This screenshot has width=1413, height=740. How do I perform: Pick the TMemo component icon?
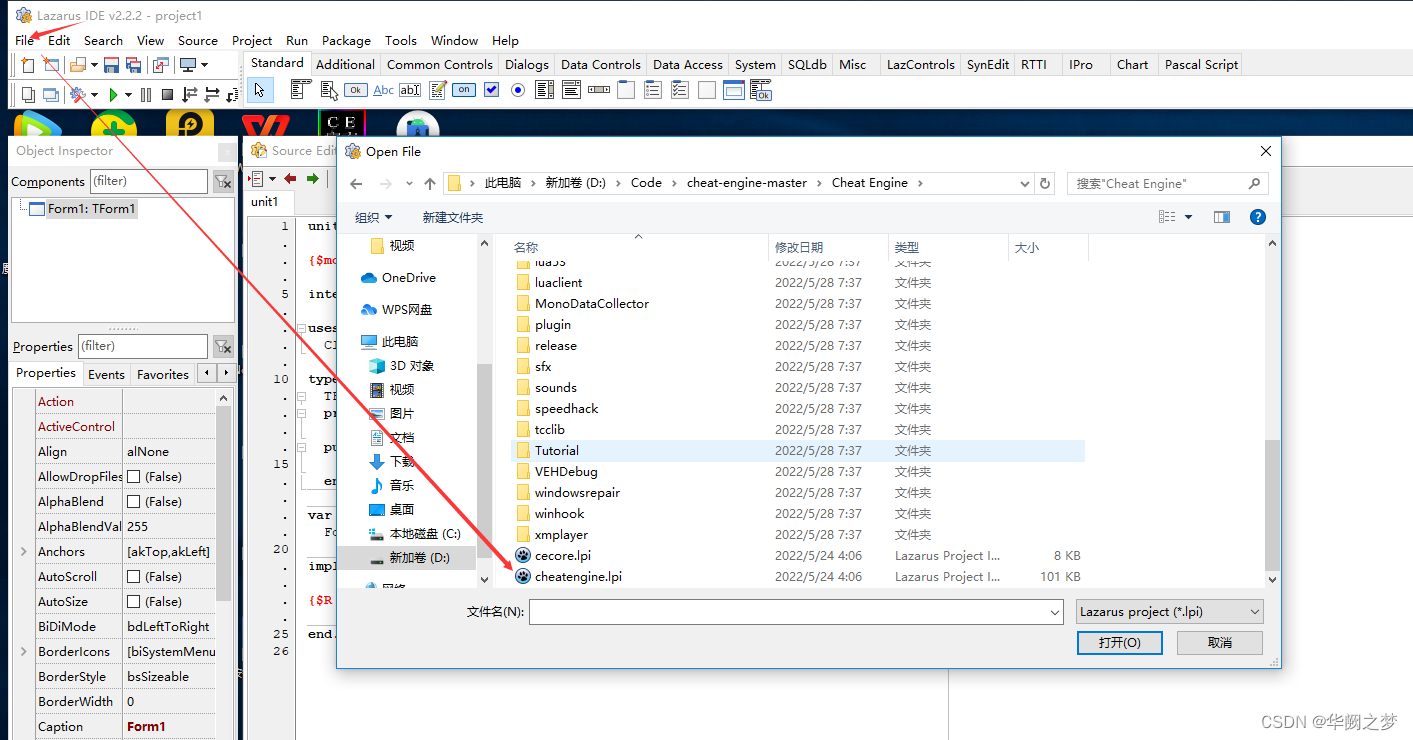coord(437,90)
